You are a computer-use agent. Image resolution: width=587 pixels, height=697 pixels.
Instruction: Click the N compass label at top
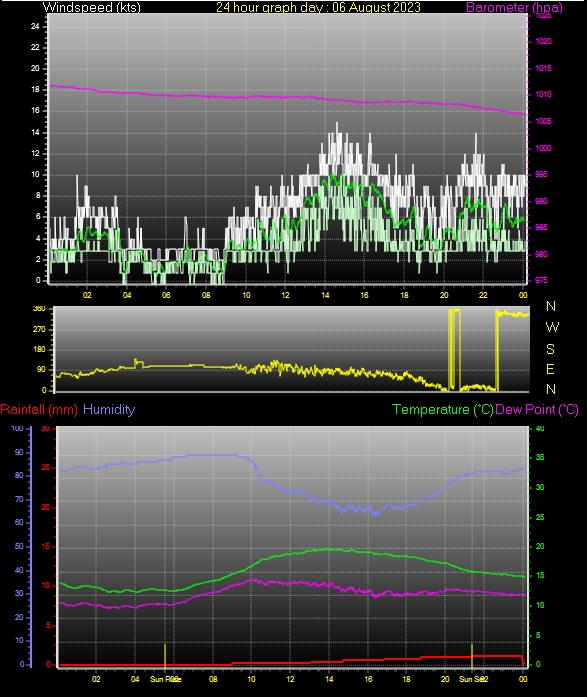pyautogui.click(x=551, y=306)
